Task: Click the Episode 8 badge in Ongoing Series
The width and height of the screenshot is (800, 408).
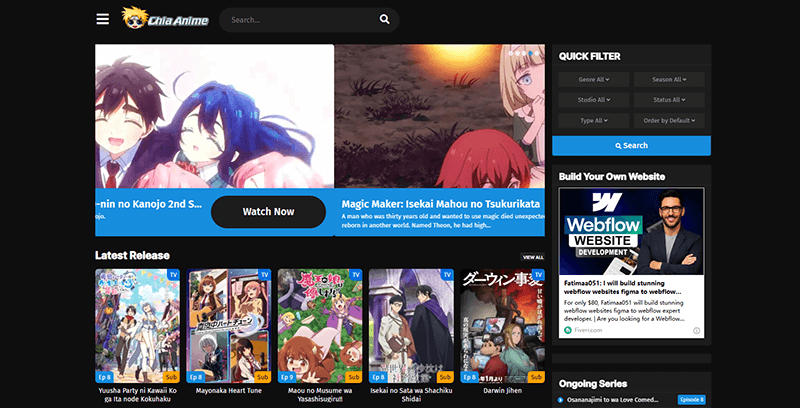Action: [691, 399]
